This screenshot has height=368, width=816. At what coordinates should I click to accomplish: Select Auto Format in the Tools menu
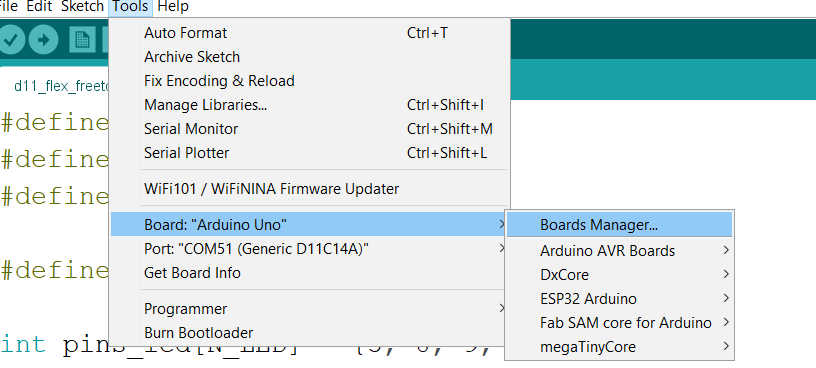pos(309,33)
